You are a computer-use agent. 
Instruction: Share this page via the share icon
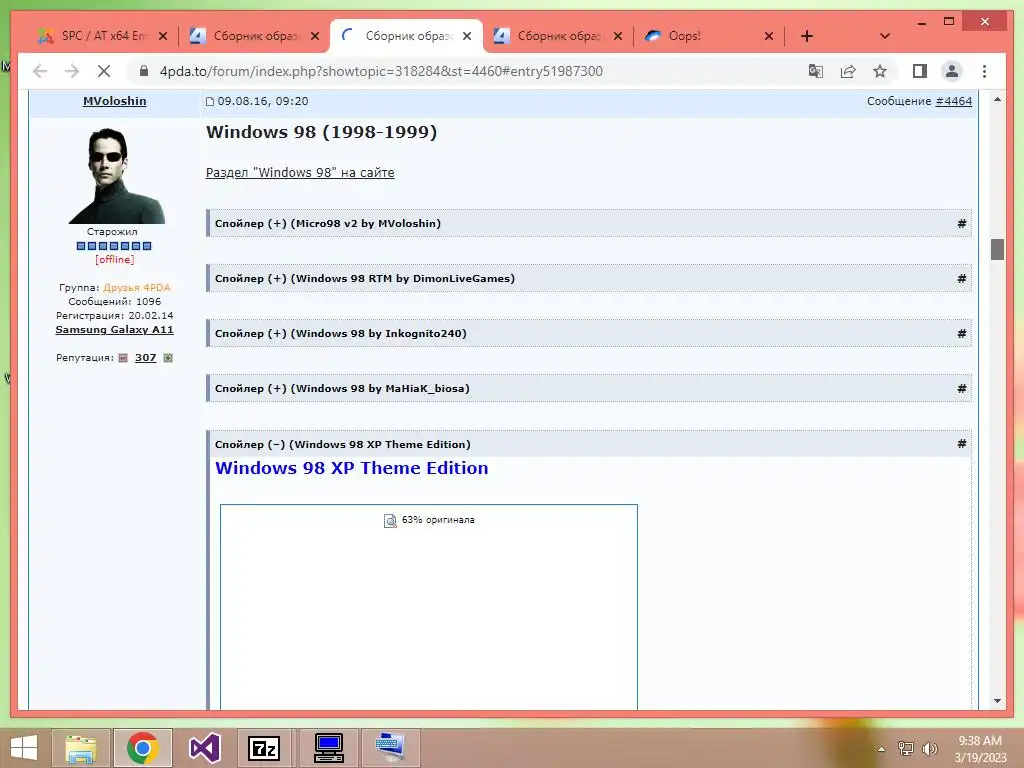click(848, 71)
